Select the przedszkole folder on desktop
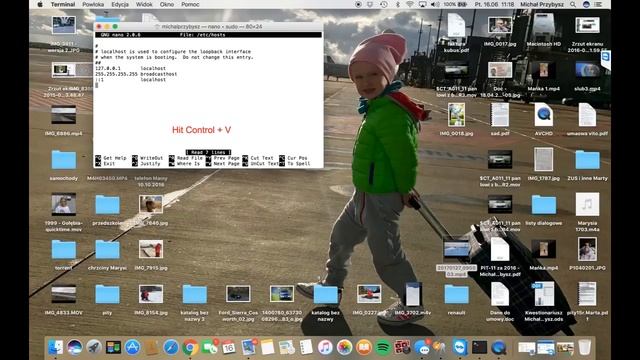 (x=107, y=205)
